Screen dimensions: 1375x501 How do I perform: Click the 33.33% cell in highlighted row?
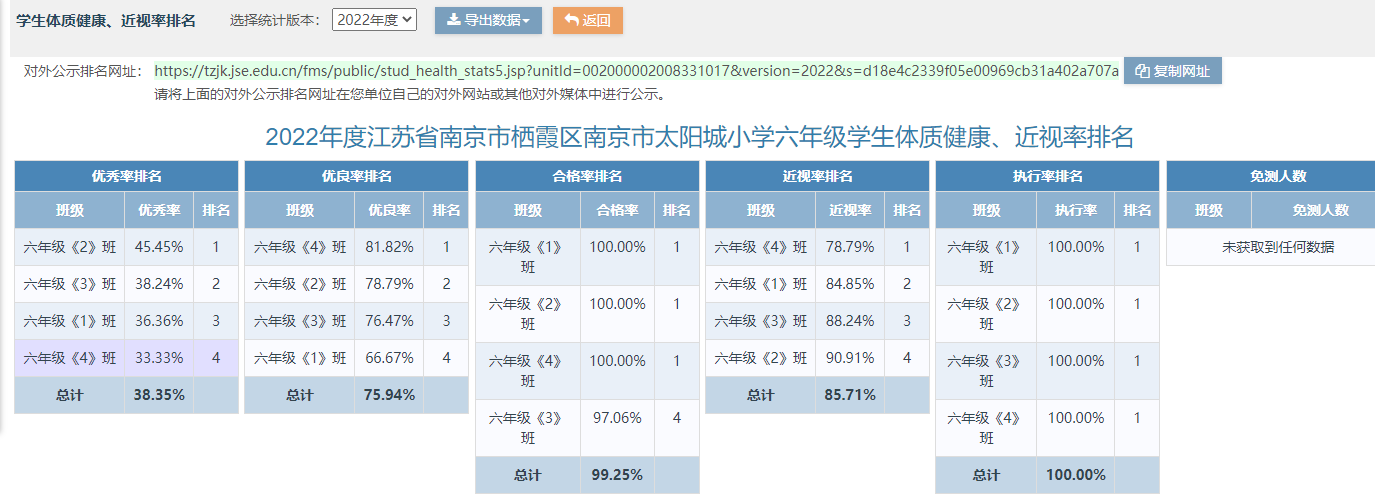pos(159,358)
